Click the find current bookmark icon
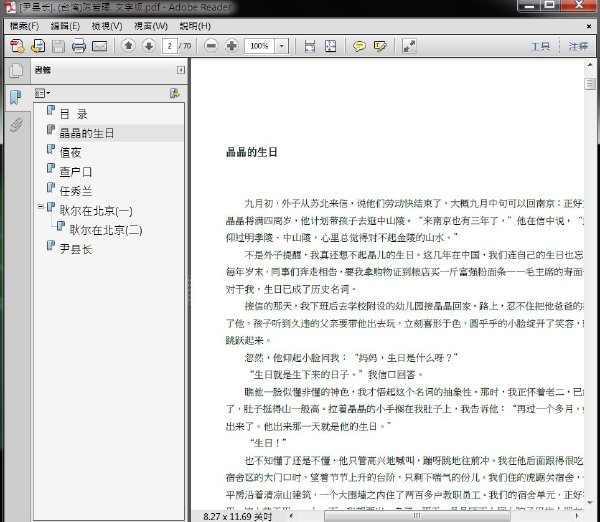This screenshot has height=522, width=600. (x=174, y=93)
